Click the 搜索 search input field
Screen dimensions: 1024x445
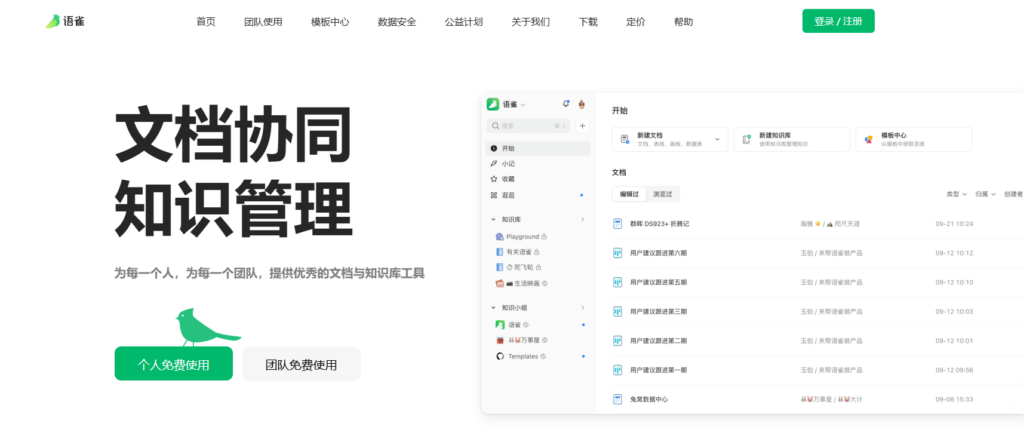pos(527,126)
